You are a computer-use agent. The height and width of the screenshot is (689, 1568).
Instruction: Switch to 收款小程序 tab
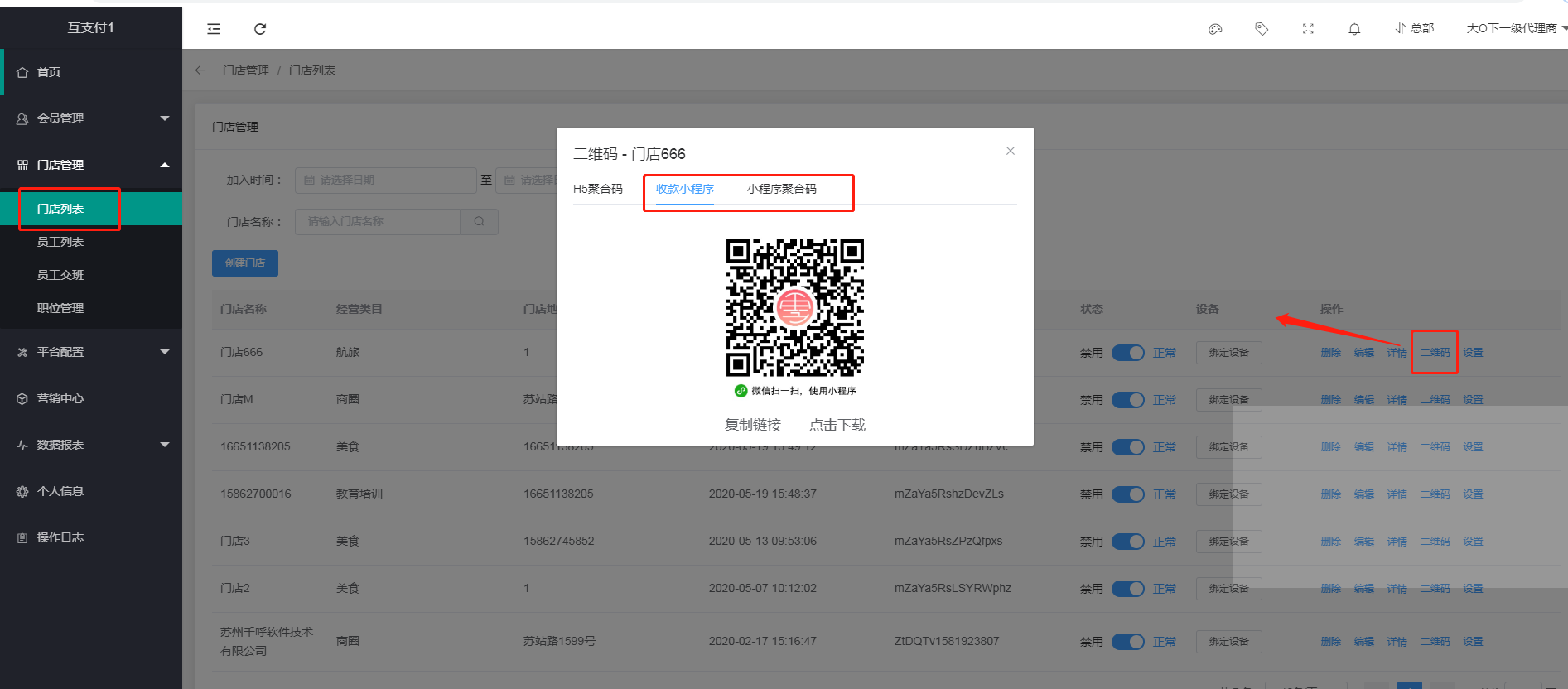[x=685, y=189]
